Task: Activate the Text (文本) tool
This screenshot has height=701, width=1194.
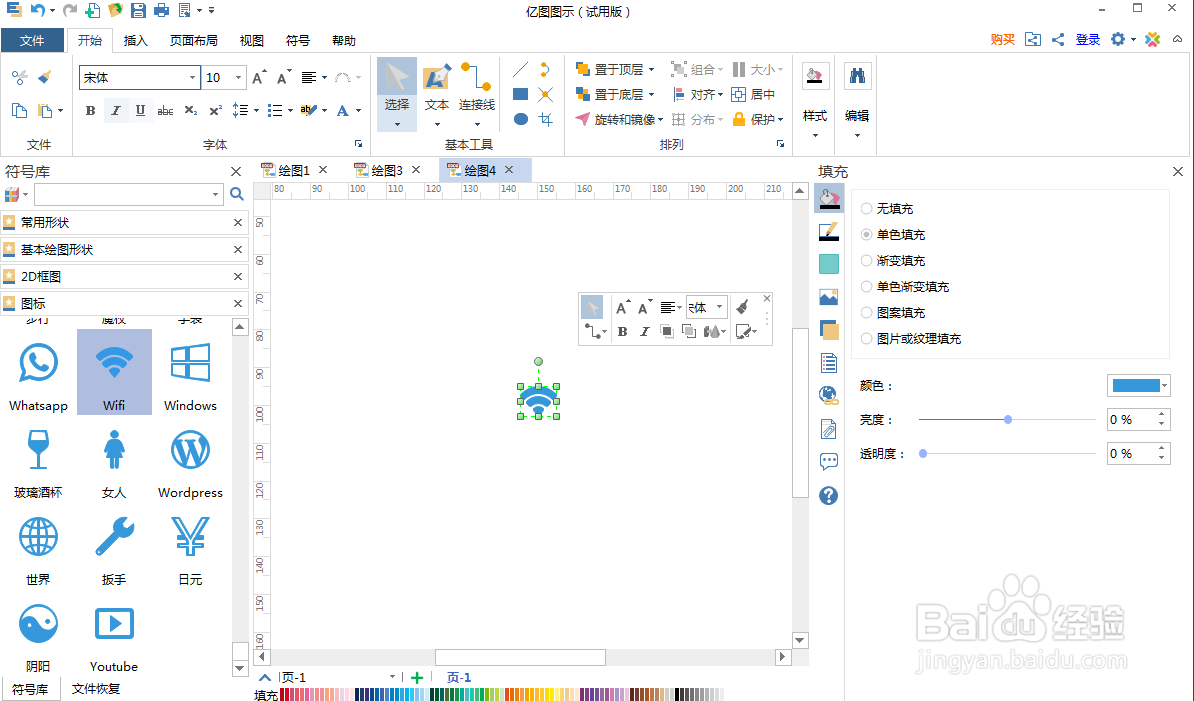Action: [x=437, y=93]
